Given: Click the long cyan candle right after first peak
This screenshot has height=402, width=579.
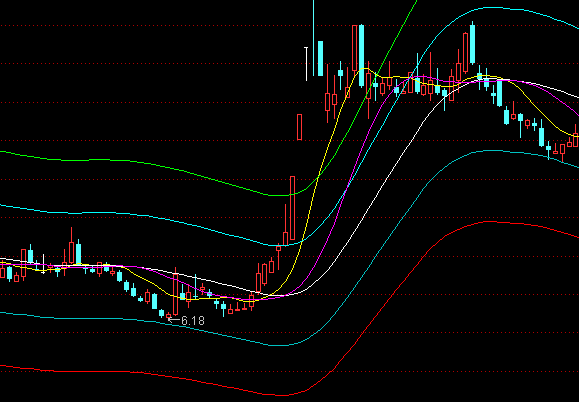Looking at the screenshot, I should coord(361,56).
